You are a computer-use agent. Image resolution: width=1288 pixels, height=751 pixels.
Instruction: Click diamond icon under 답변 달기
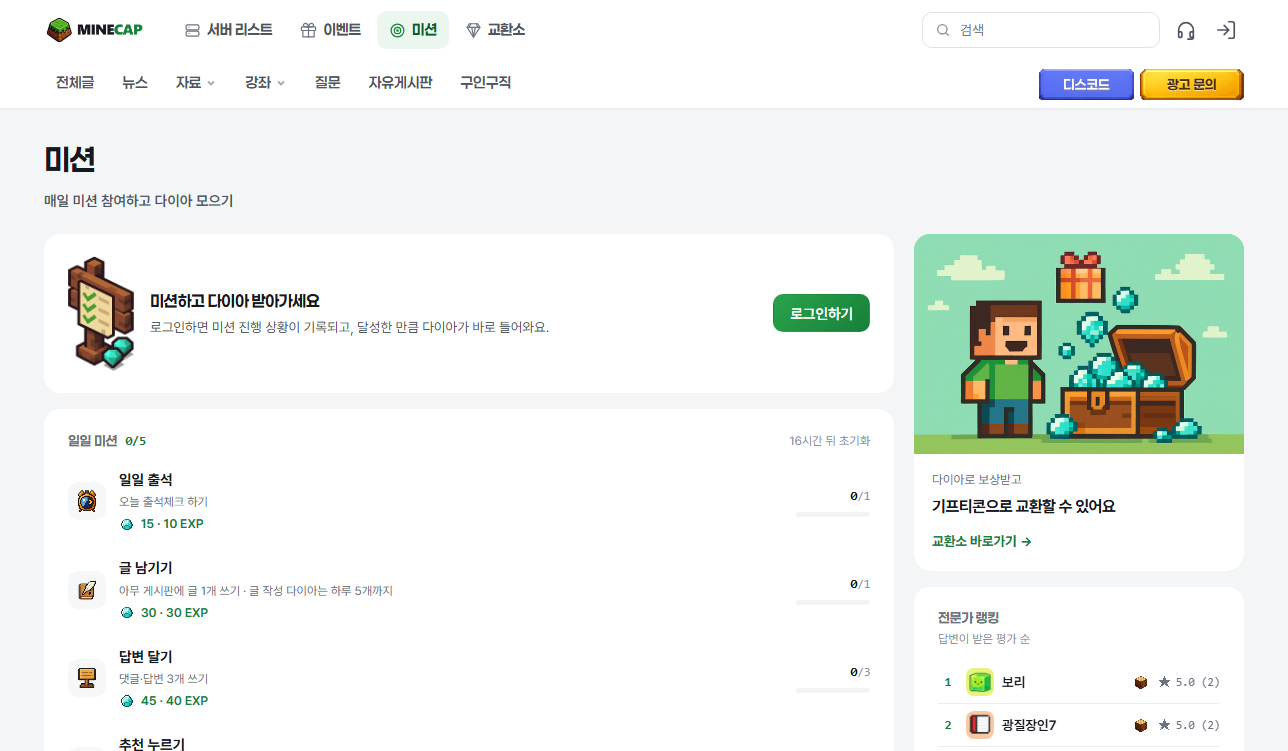pyautogui.click(x=127, y=701)
